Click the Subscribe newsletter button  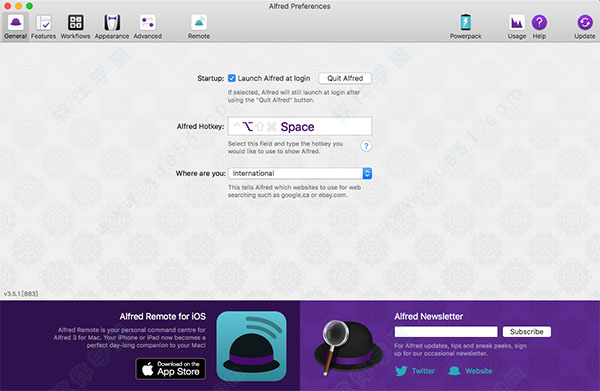click(527, 332)
